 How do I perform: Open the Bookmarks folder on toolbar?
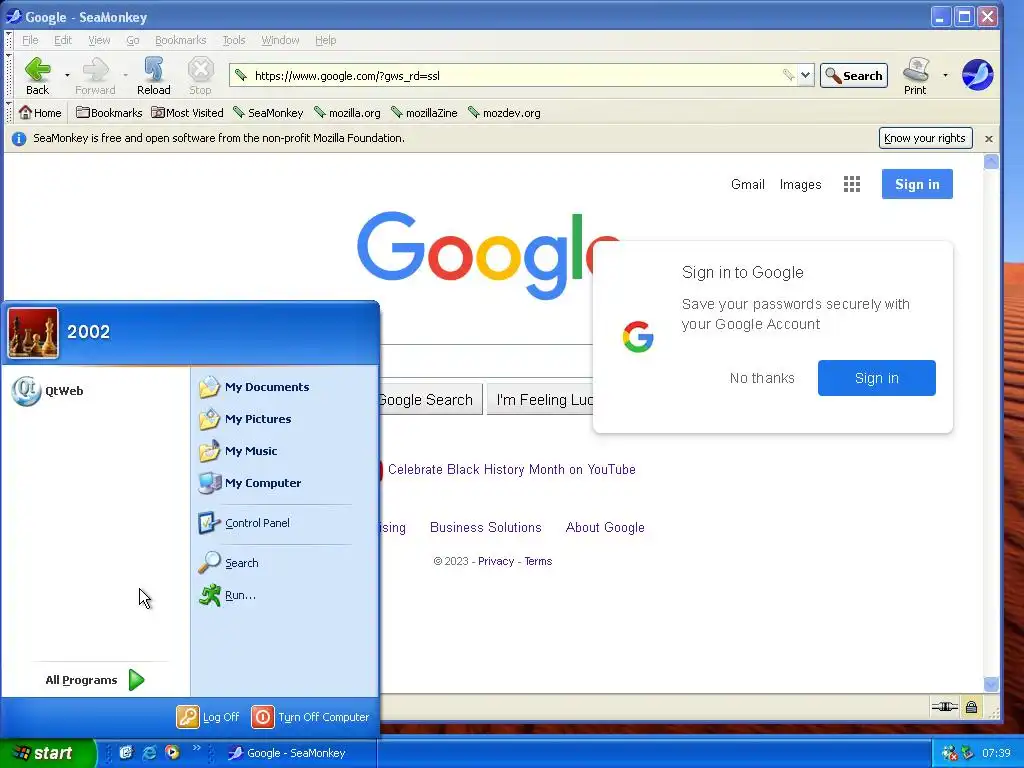click(108, 112)
